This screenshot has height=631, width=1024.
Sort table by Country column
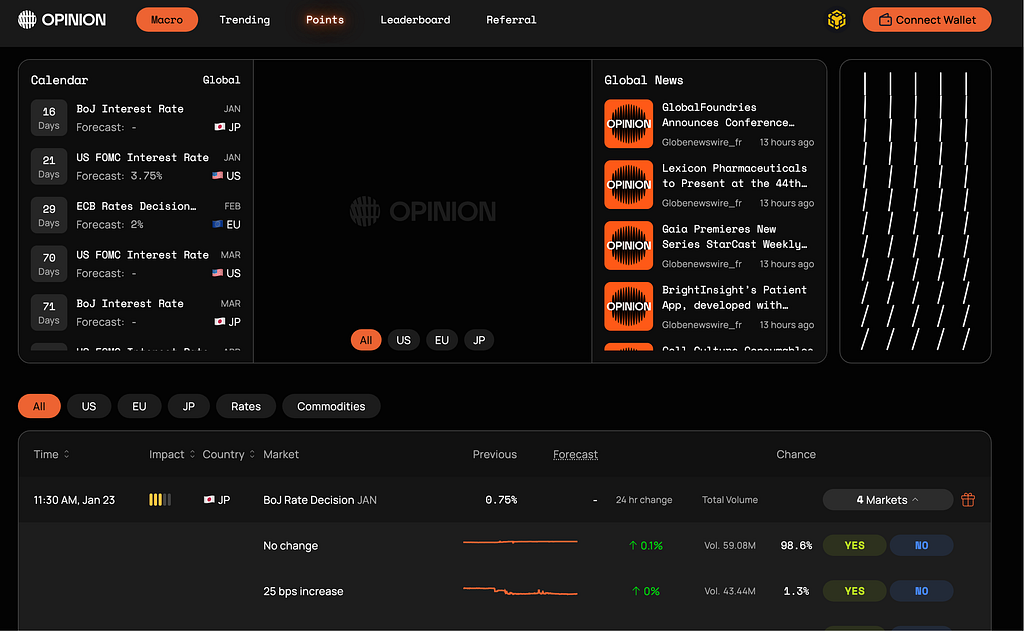click(229, 454)
